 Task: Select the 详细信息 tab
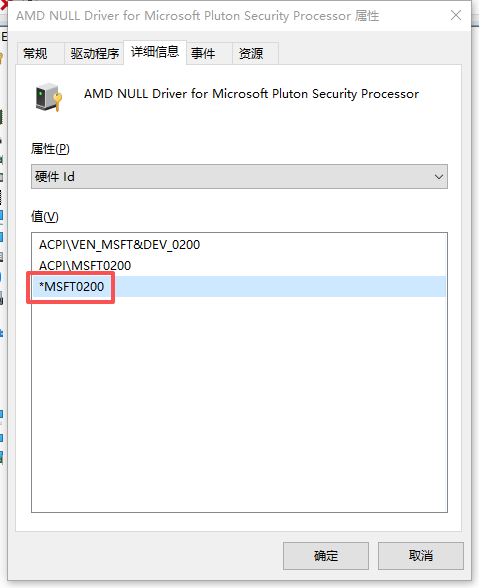[x=155, y=52]
